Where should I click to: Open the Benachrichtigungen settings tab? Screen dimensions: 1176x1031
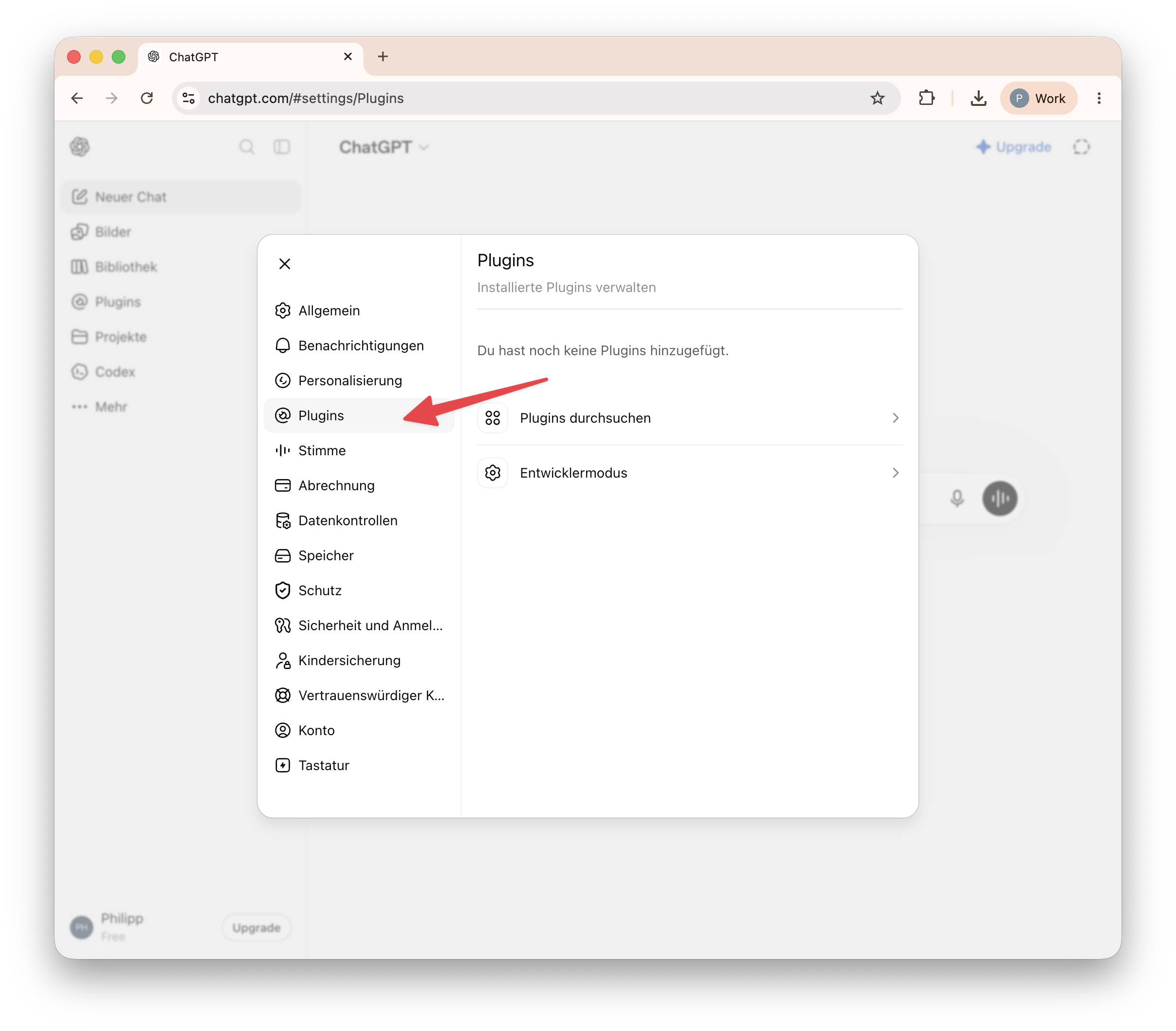click(359, 346)
